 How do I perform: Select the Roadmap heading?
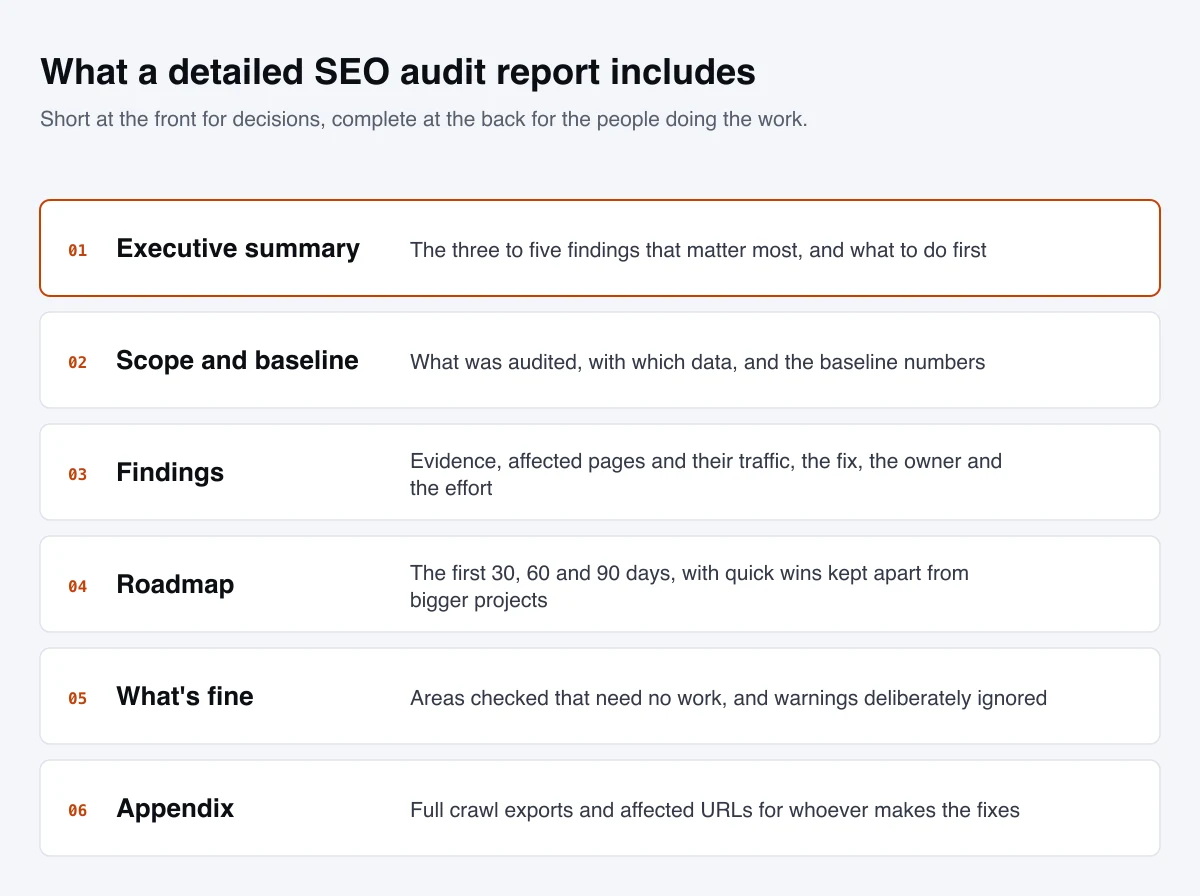[175, 585]
